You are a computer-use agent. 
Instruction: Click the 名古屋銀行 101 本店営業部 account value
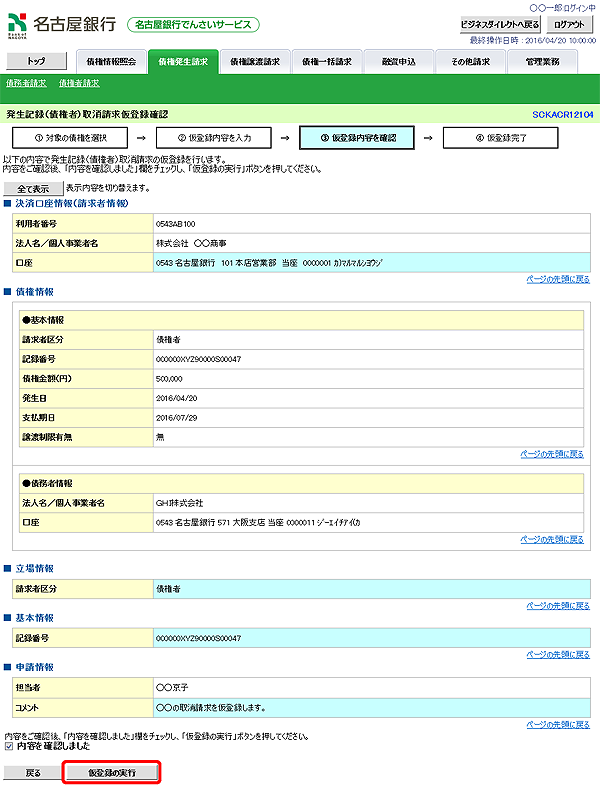pyautogui.click(x=269, y=263)
